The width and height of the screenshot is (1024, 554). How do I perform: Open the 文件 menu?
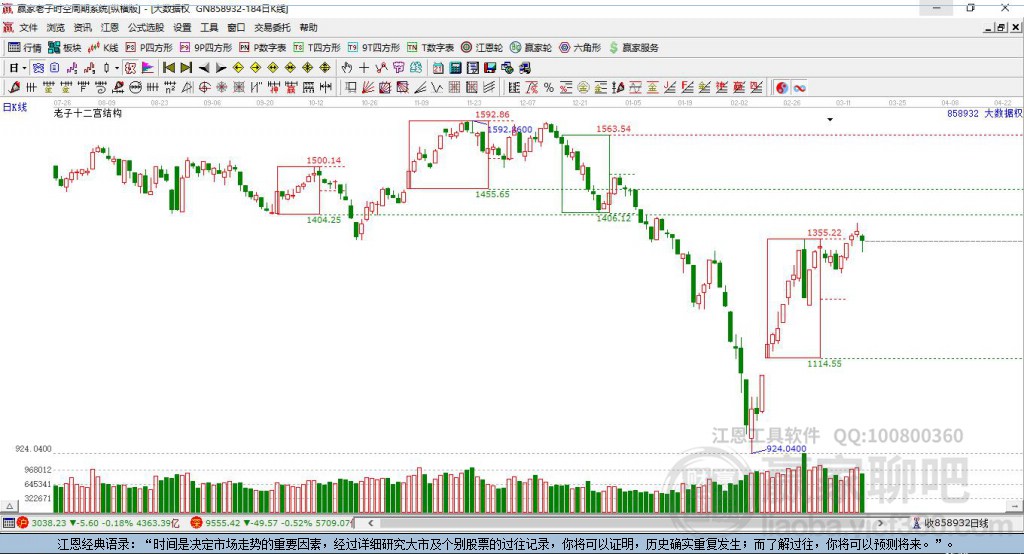click(x=29, y=27)
